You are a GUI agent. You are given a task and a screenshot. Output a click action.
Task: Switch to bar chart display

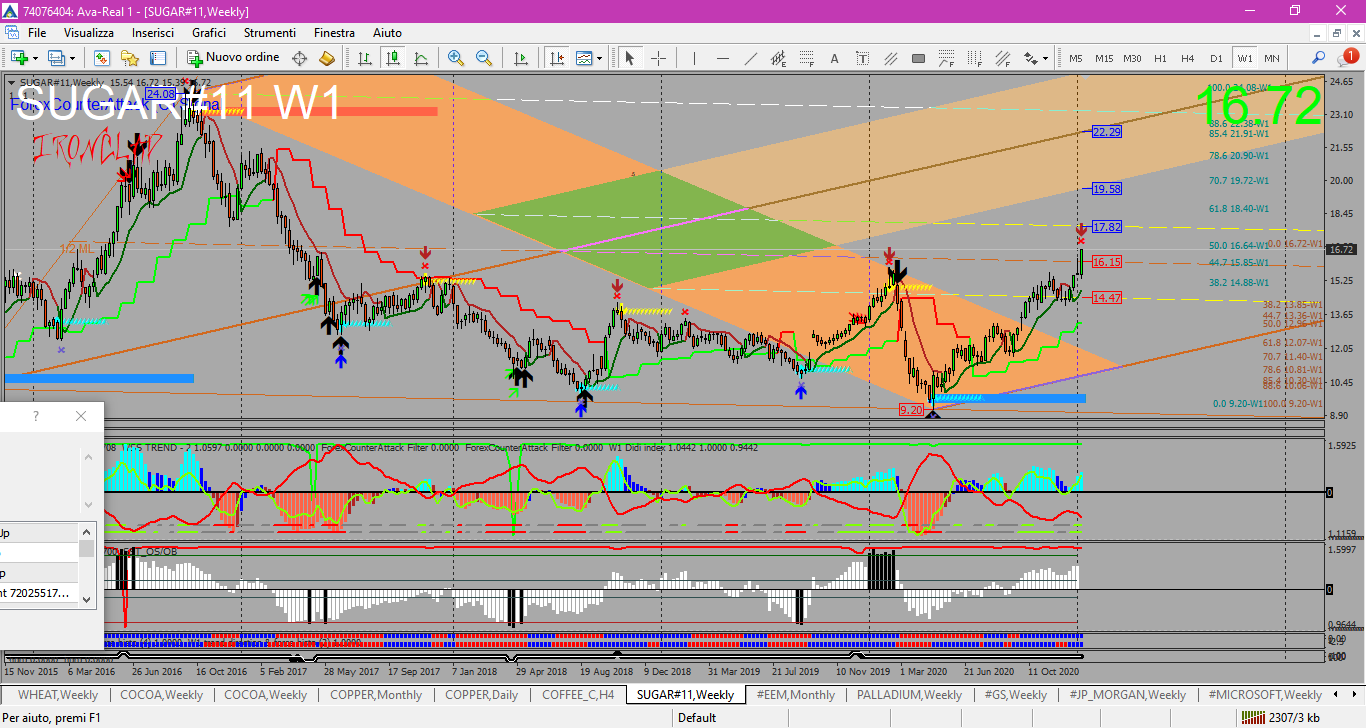point(365,58)
